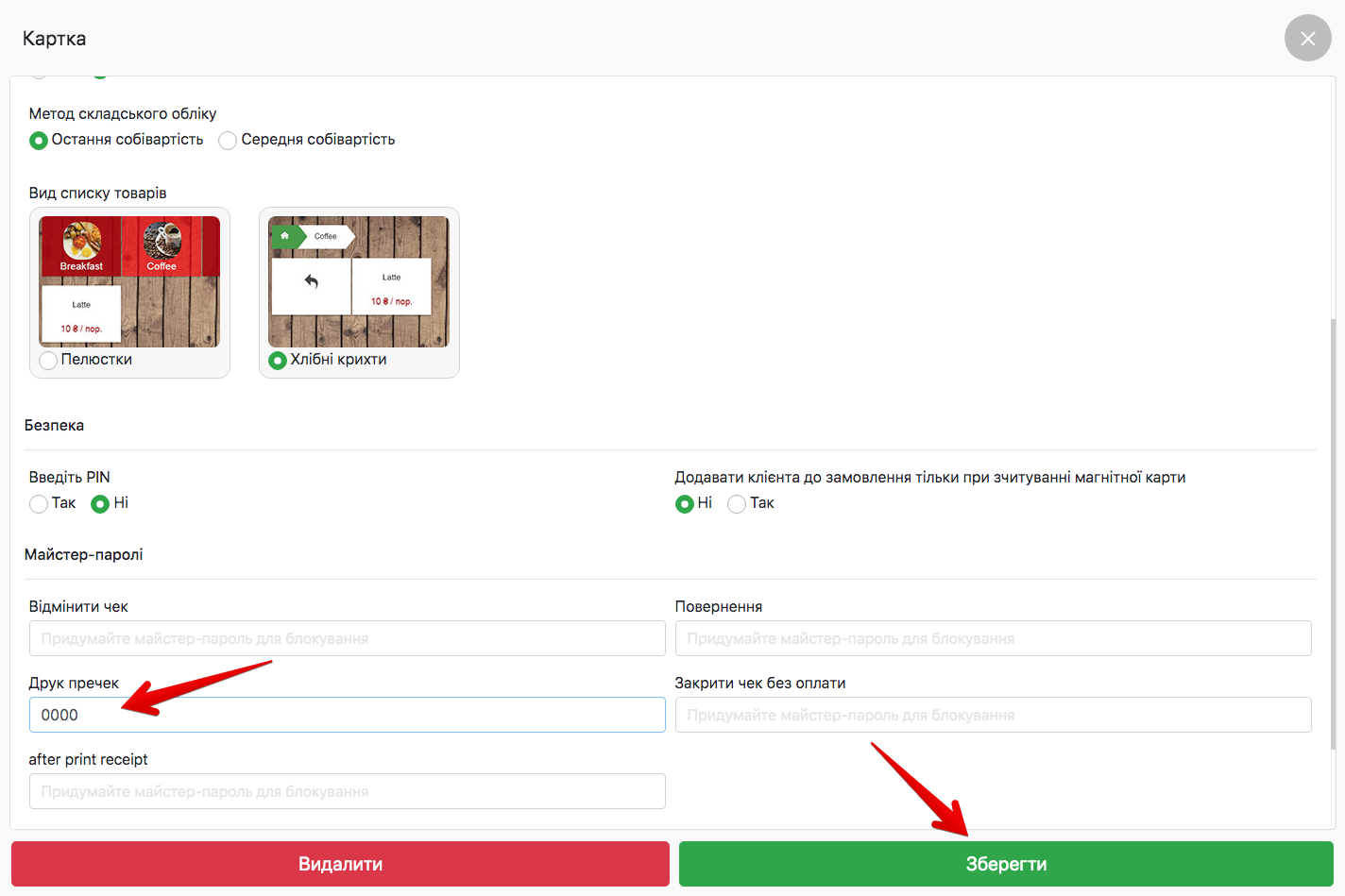Click the back arrow tile in breadcrumbs preview
Viewport: 1345px width, 896px height.
pyautogui.click(x=311, y=282)
